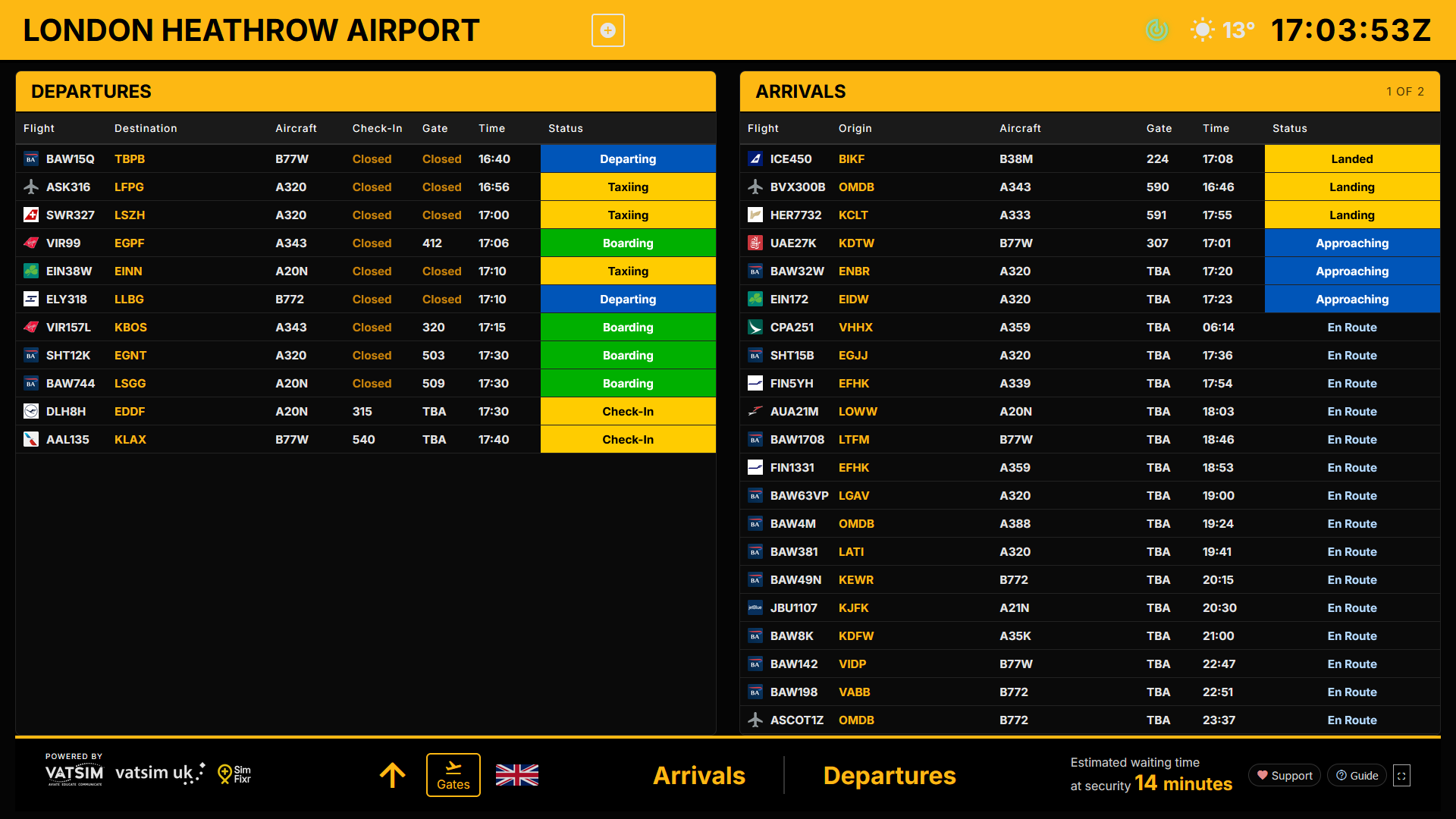Click gate number 412 for VIR99
Screen dimensions: 1456x819
[x=432, y=243]
